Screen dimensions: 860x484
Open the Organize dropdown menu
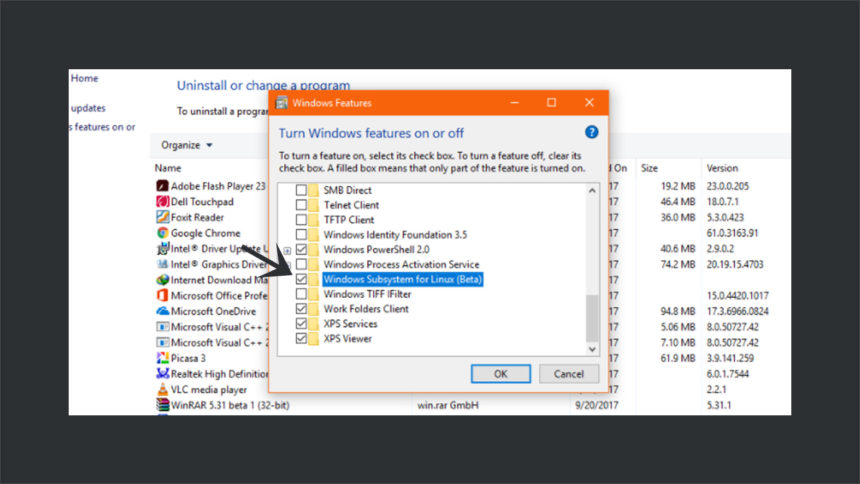[x=187, y=145]
